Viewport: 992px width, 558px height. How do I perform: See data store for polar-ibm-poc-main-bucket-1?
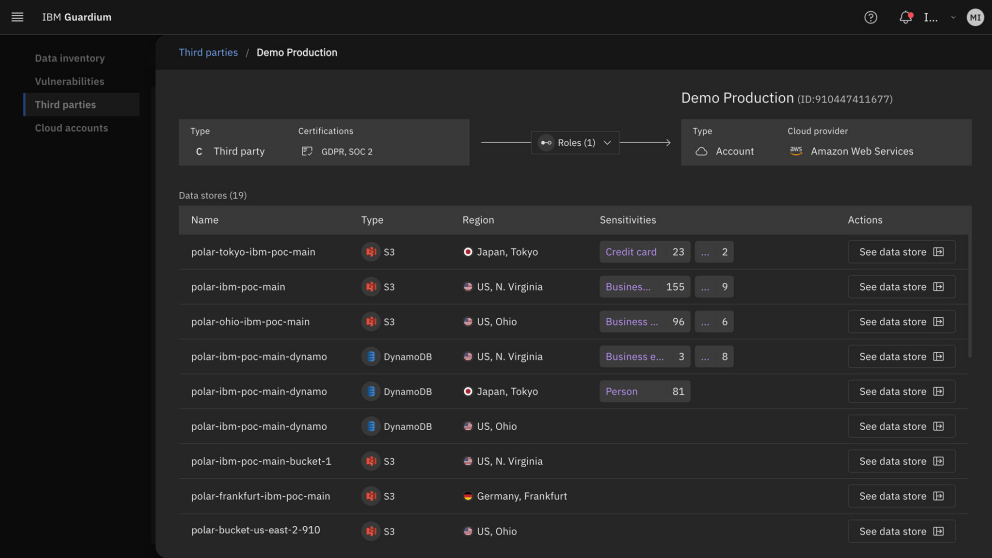click(x=902, y=461)
